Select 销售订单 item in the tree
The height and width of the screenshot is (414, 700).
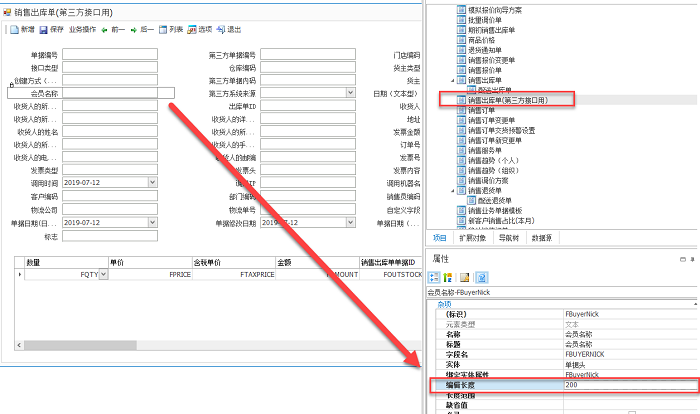pos(482,110)
